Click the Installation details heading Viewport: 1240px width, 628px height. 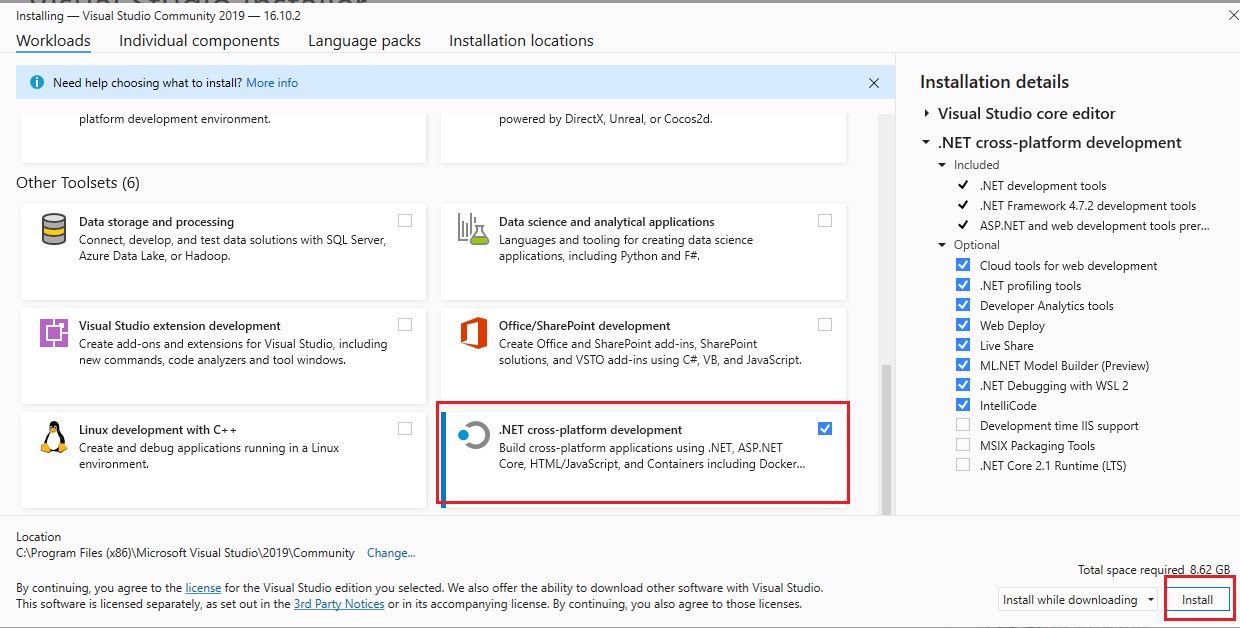tap(994, 82)
